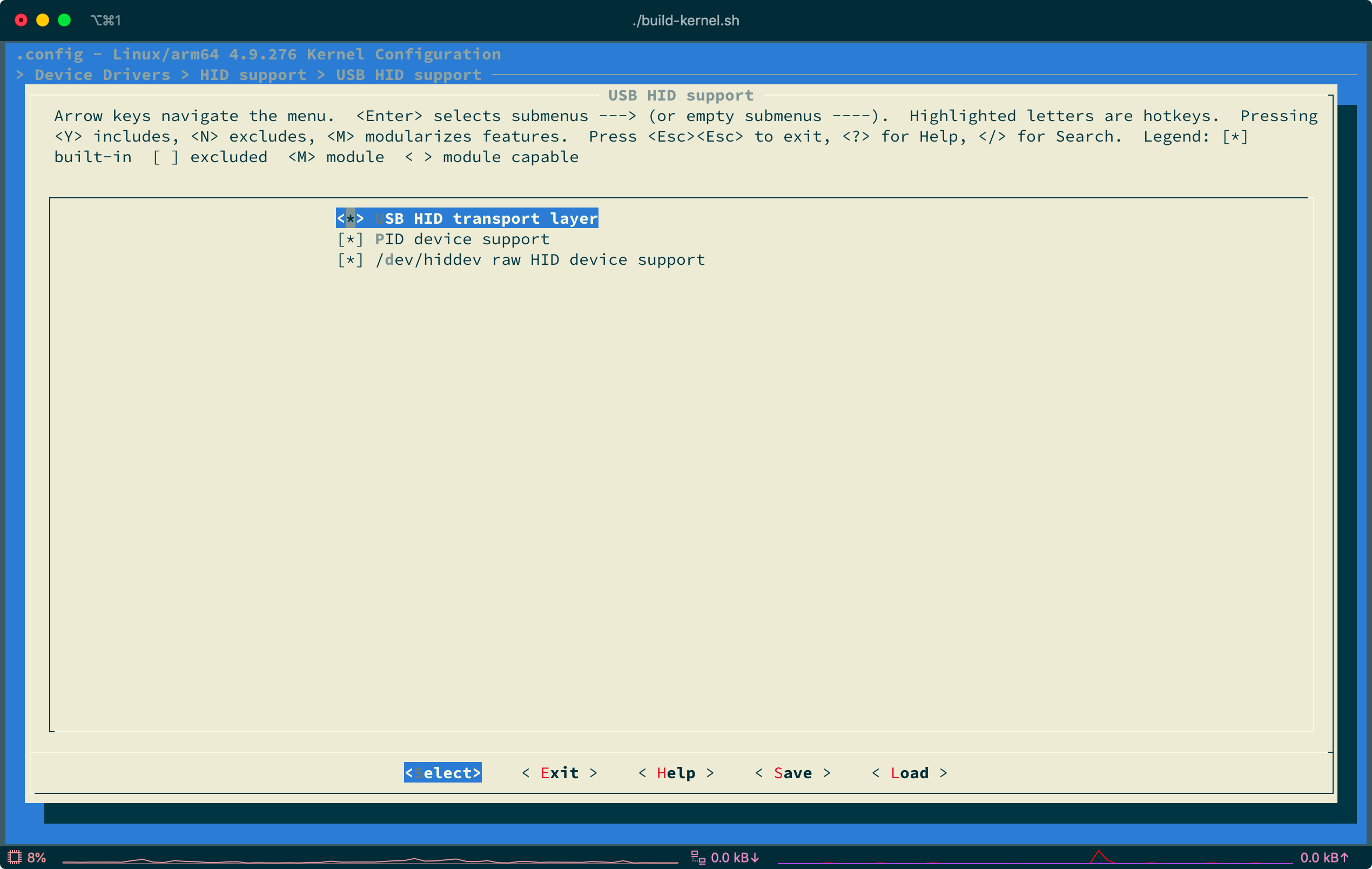This screenshot has width=1372, height=869.
Task: Click the yellow minimize window button
Action: coord(43,21)
